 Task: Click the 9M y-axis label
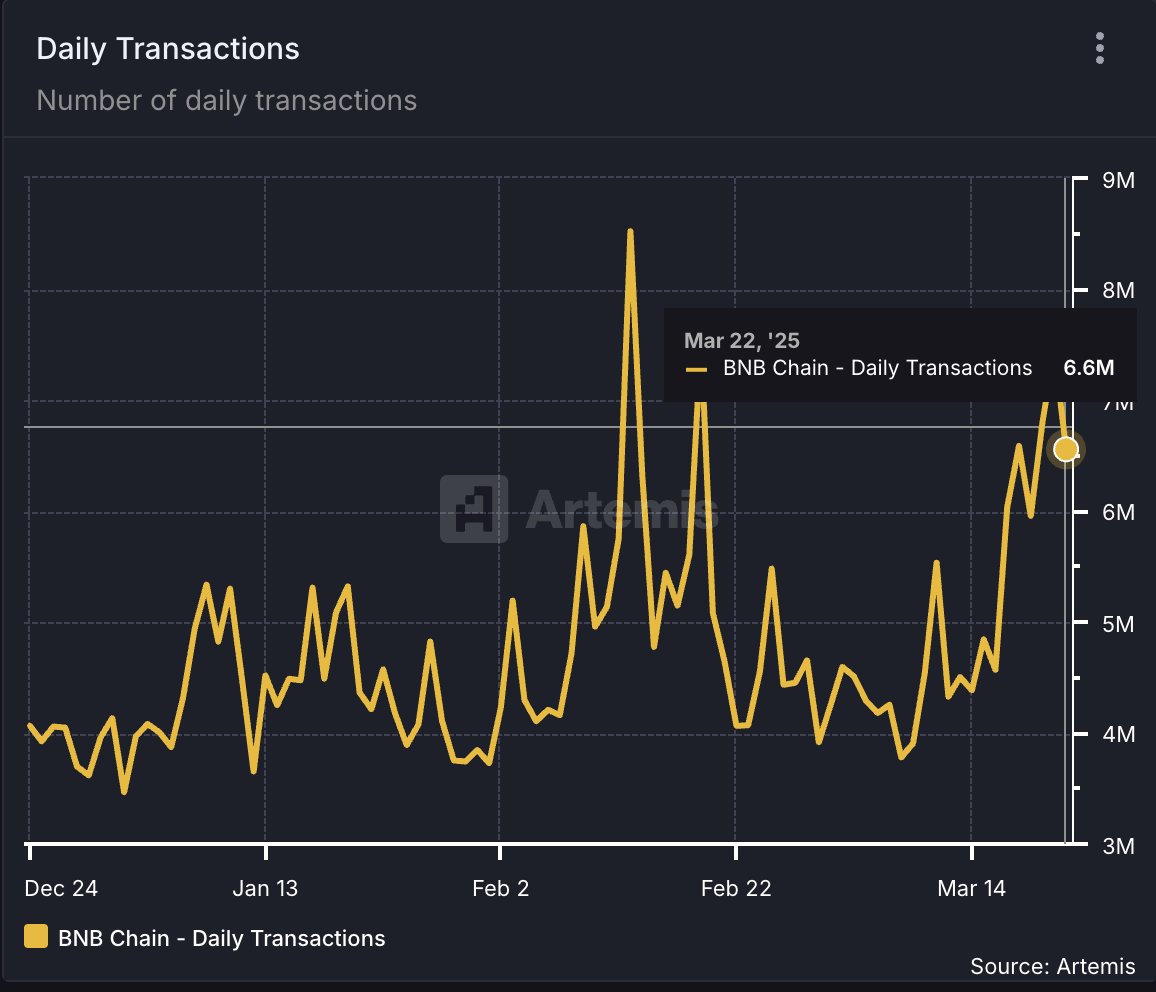(x=1118, y=181)
